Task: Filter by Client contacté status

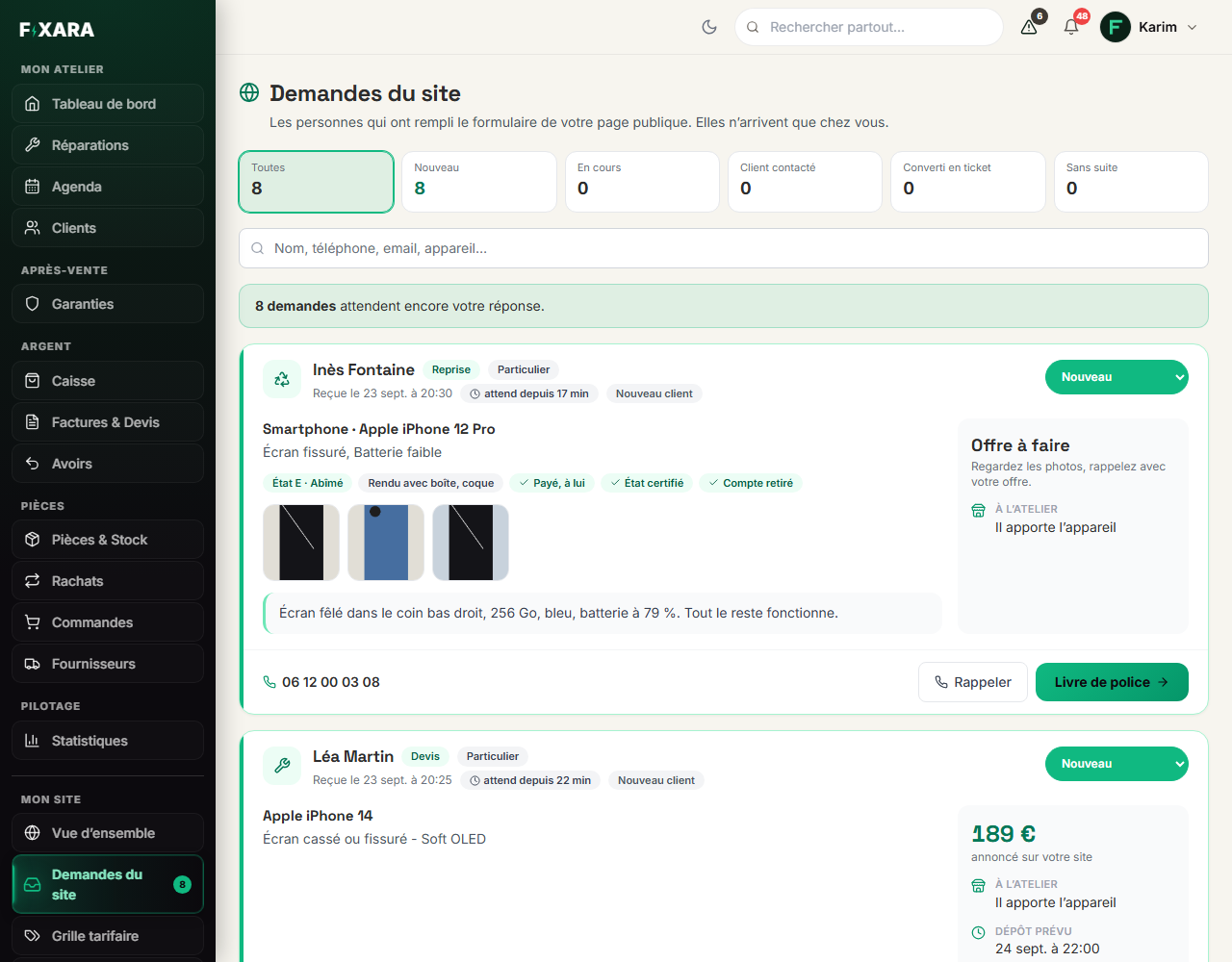Action: tap(805, 182)
